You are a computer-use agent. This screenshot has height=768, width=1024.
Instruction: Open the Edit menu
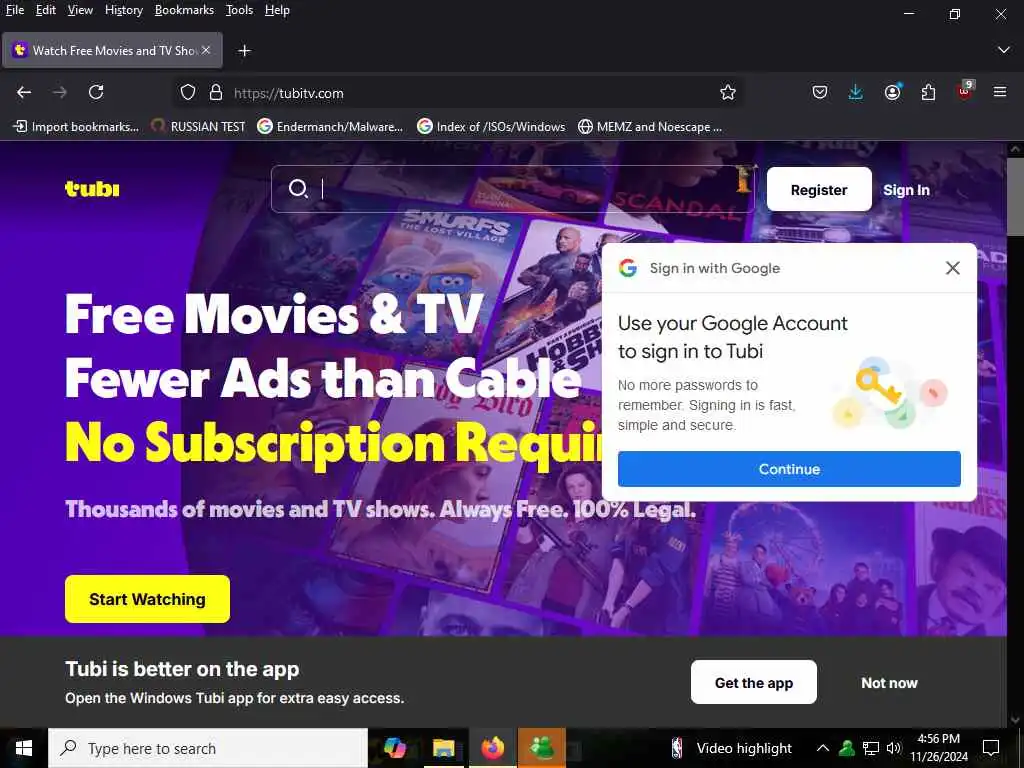click(46, 10)
